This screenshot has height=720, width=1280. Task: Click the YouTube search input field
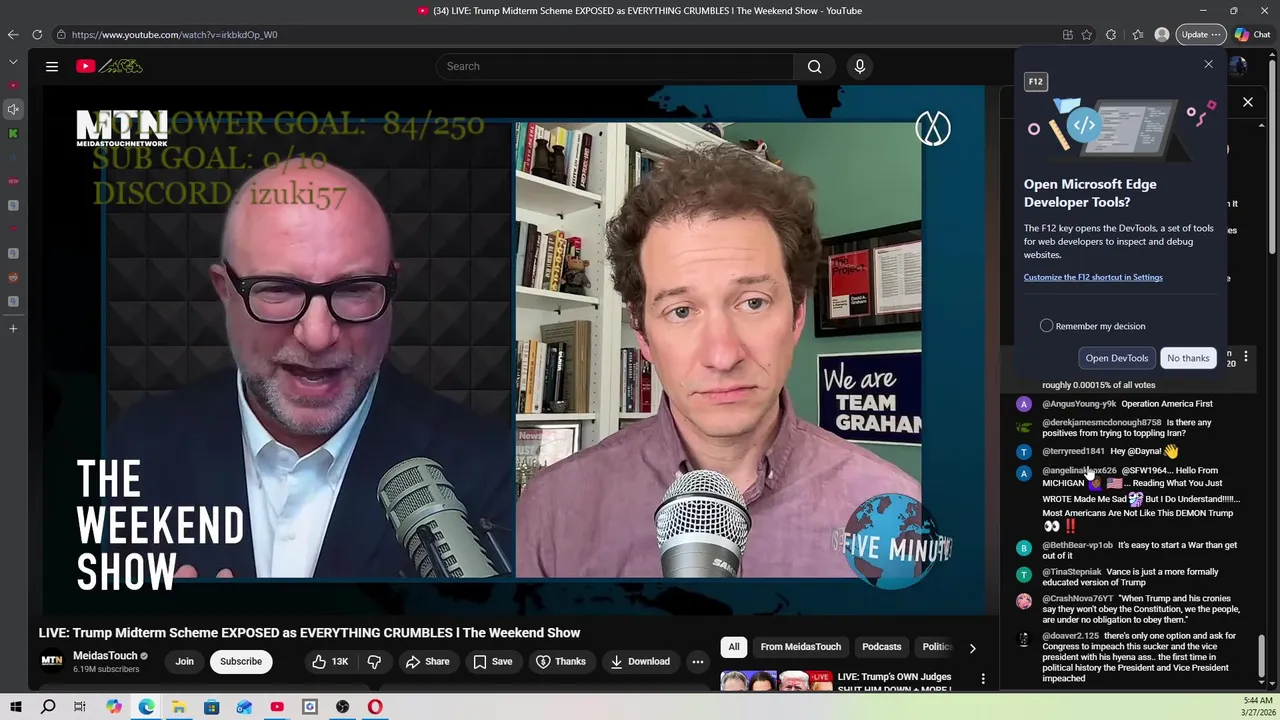coord(615,66)
